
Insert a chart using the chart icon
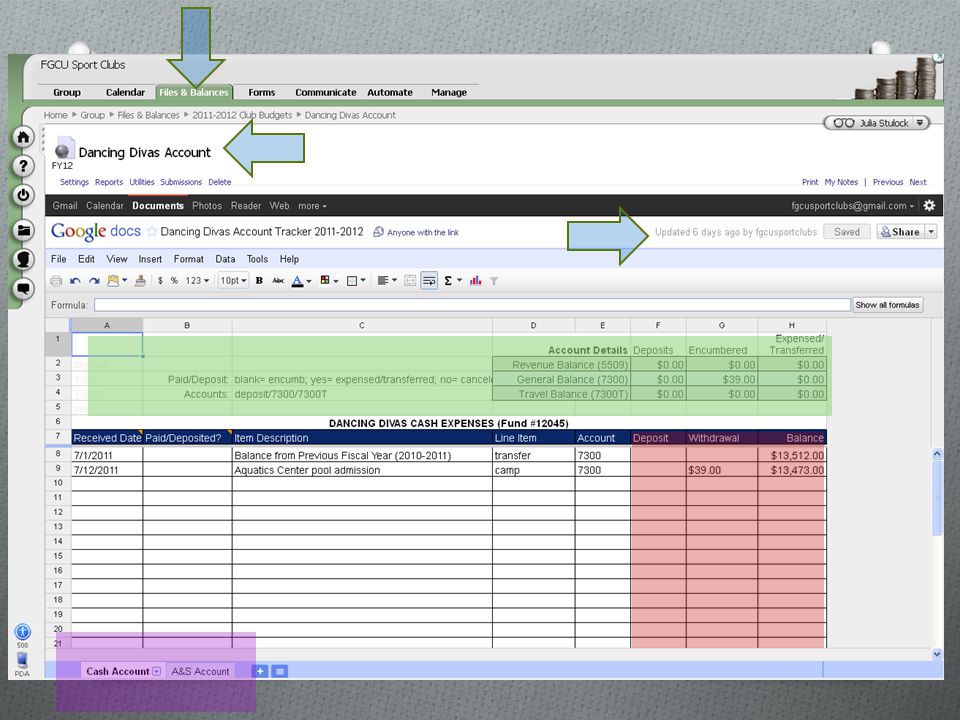click(x=476, y=281)
